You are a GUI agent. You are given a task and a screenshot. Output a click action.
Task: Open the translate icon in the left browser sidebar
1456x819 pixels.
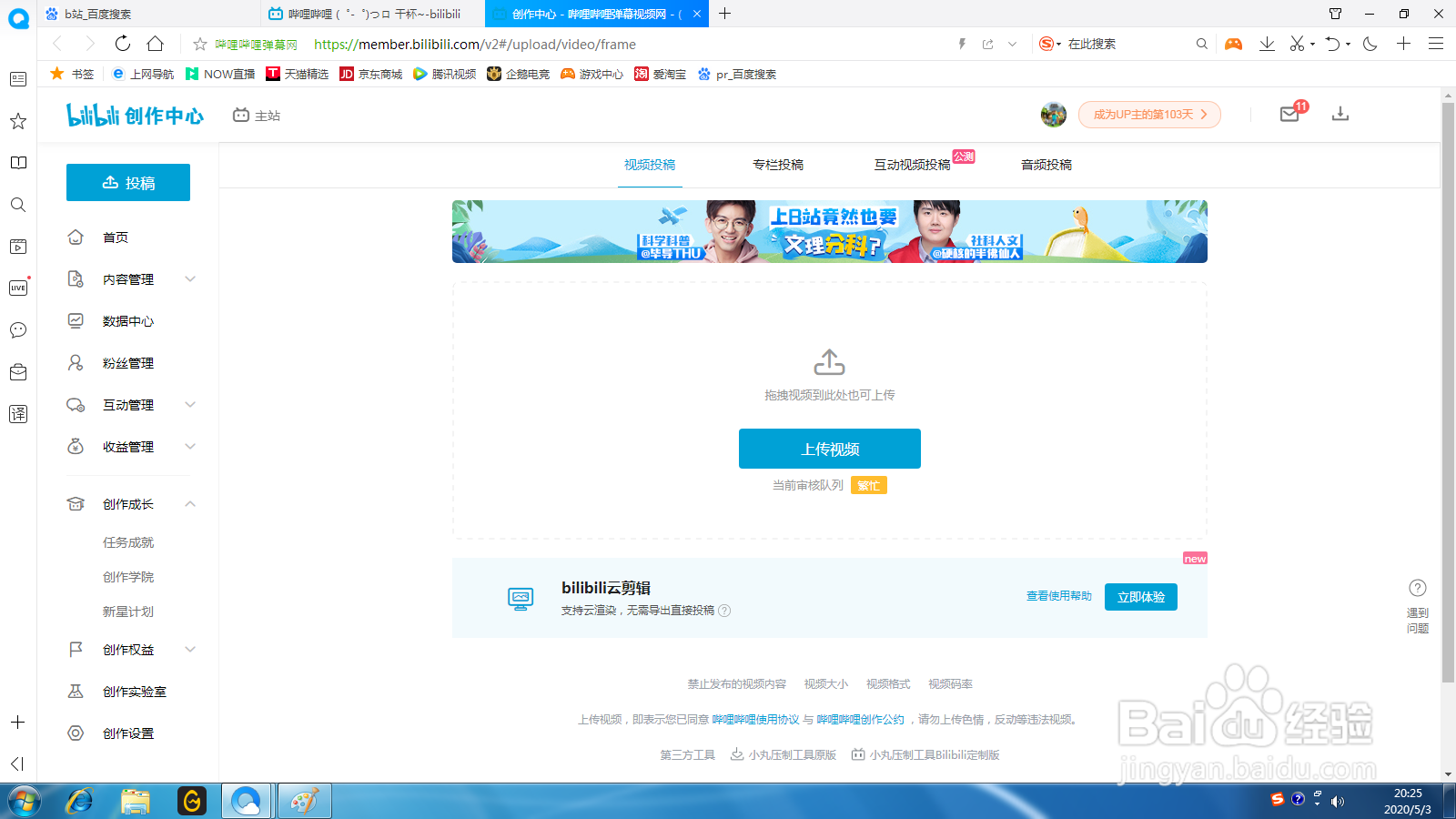17,414
